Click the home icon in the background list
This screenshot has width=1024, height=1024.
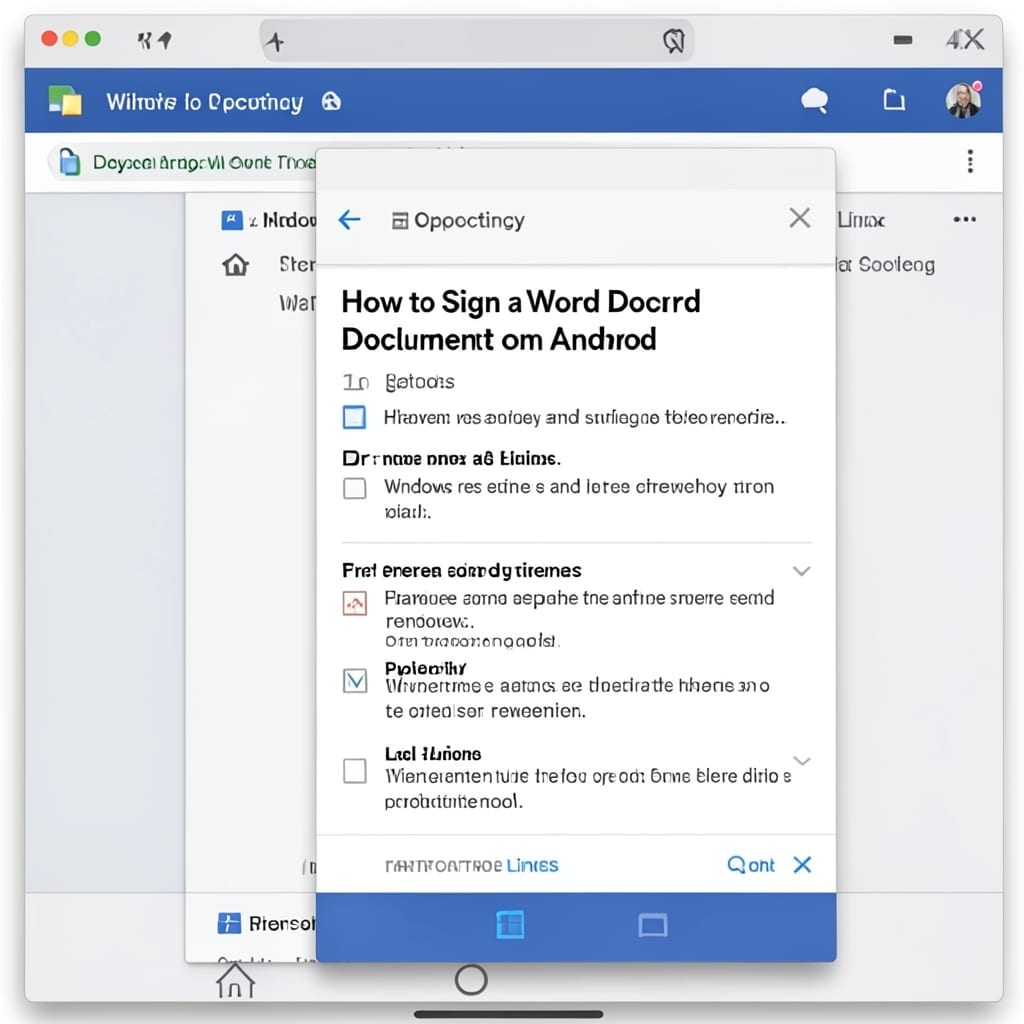pos(235,264)
